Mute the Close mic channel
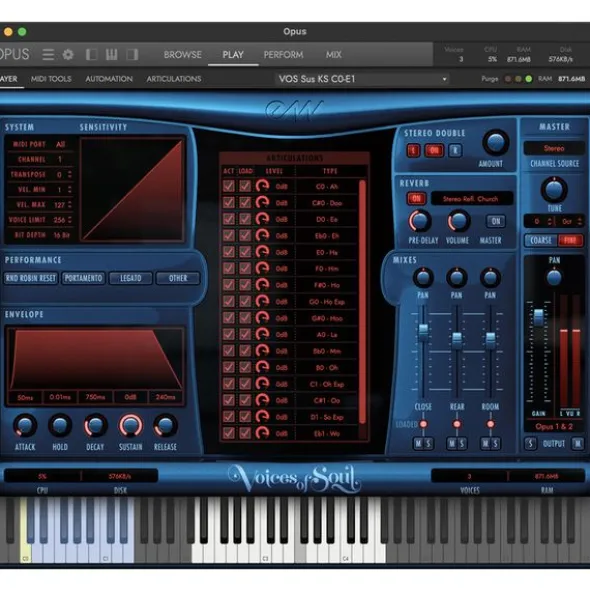This screenshot has width=590, height=591. (418, 444)
